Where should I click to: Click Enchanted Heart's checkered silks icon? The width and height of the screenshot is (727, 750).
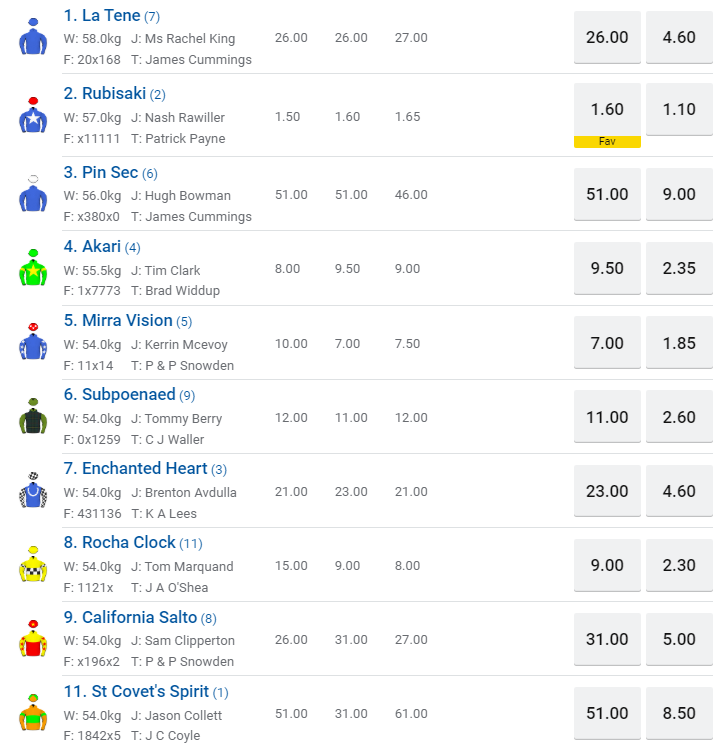(33, 490)
